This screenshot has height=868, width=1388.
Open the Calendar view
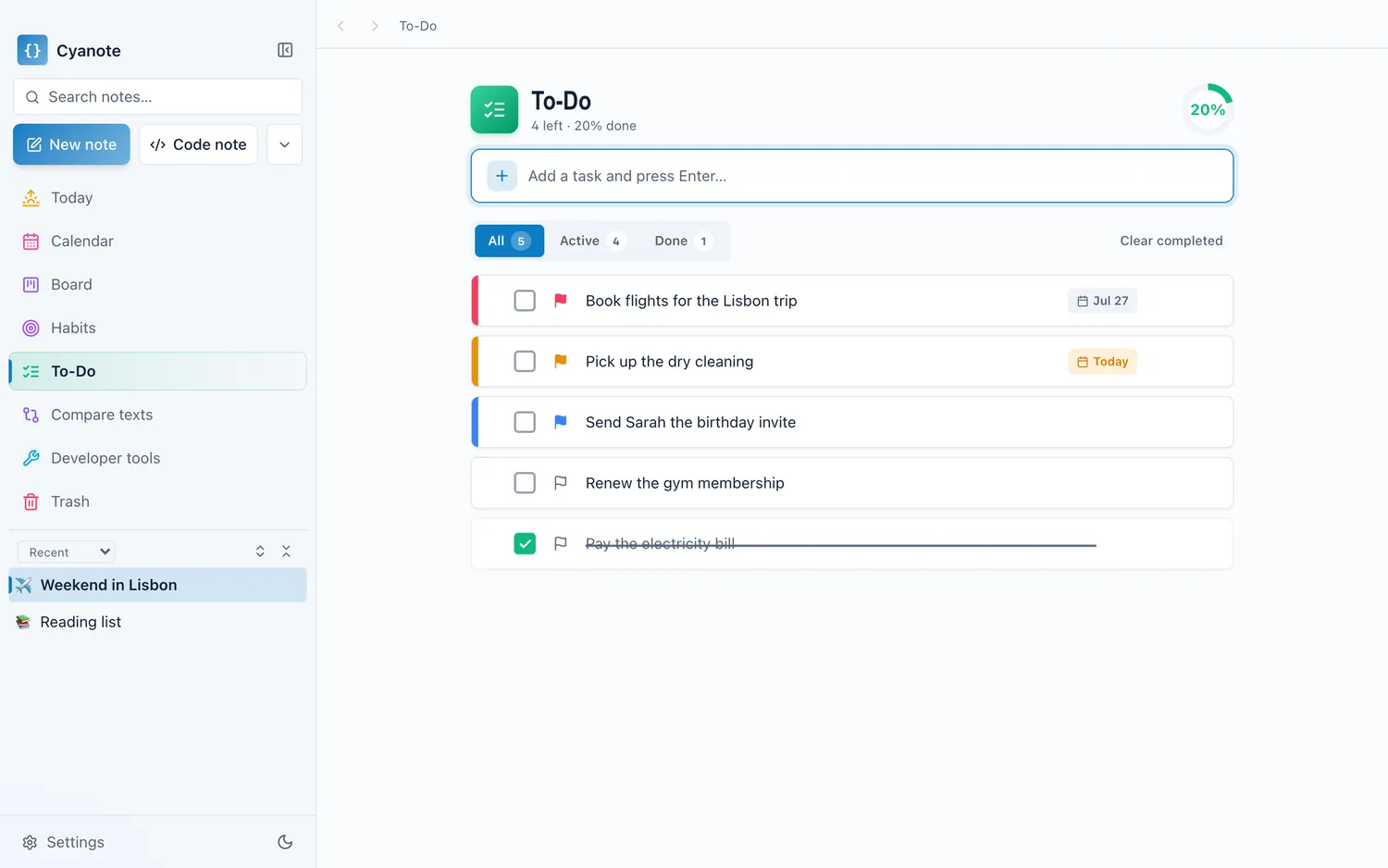point(157,242)
